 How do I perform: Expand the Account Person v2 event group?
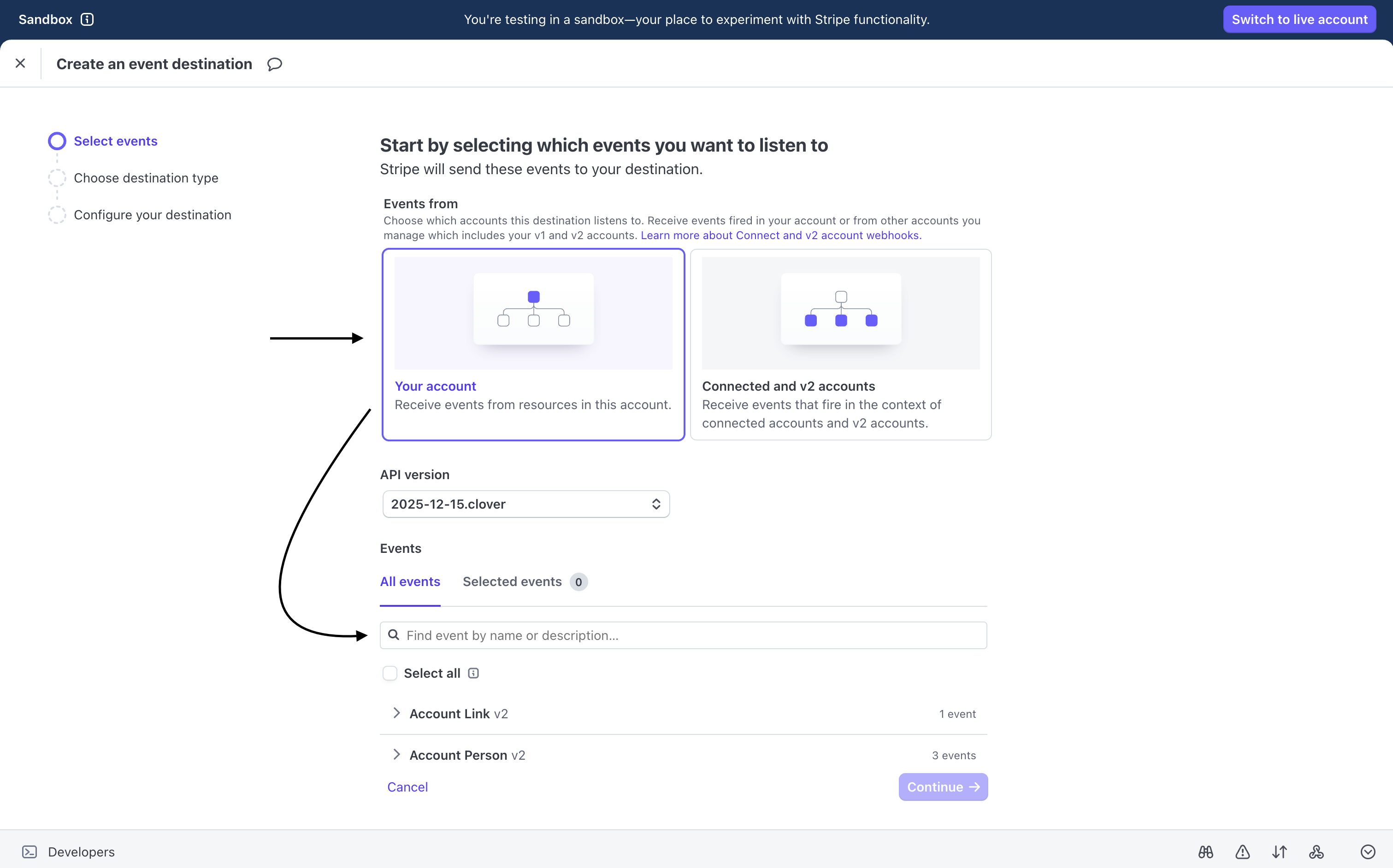click(396, 755)
